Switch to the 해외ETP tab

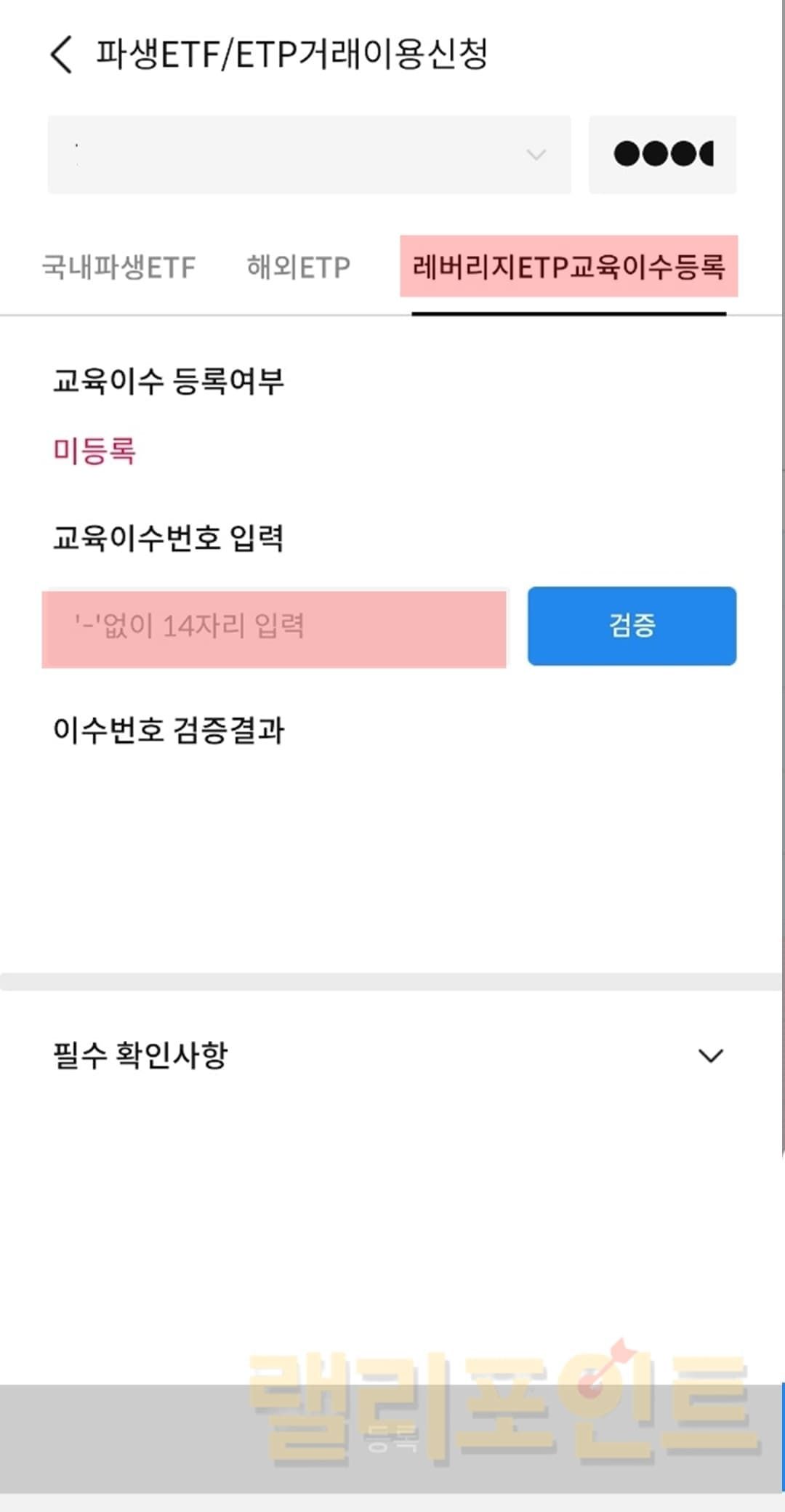[298, 268]
